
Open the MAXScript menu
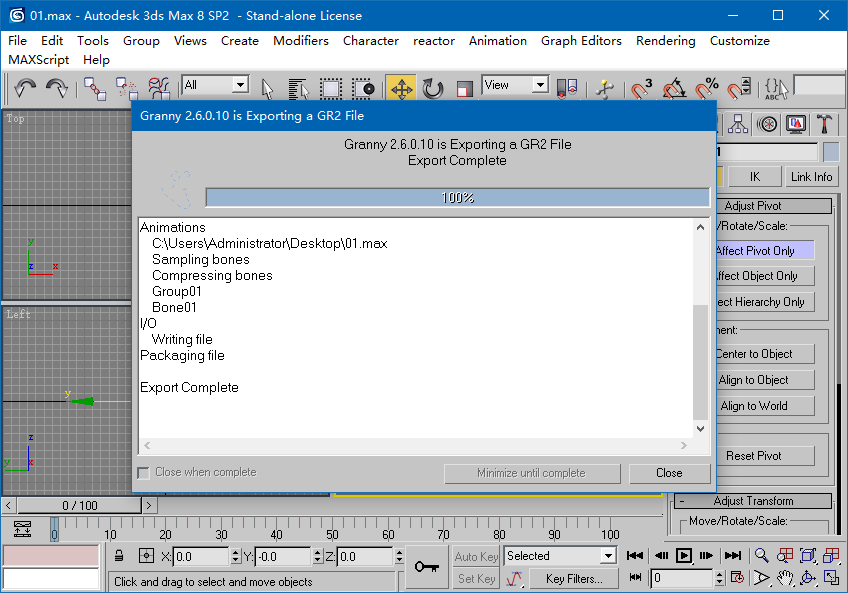pos(38,60)
